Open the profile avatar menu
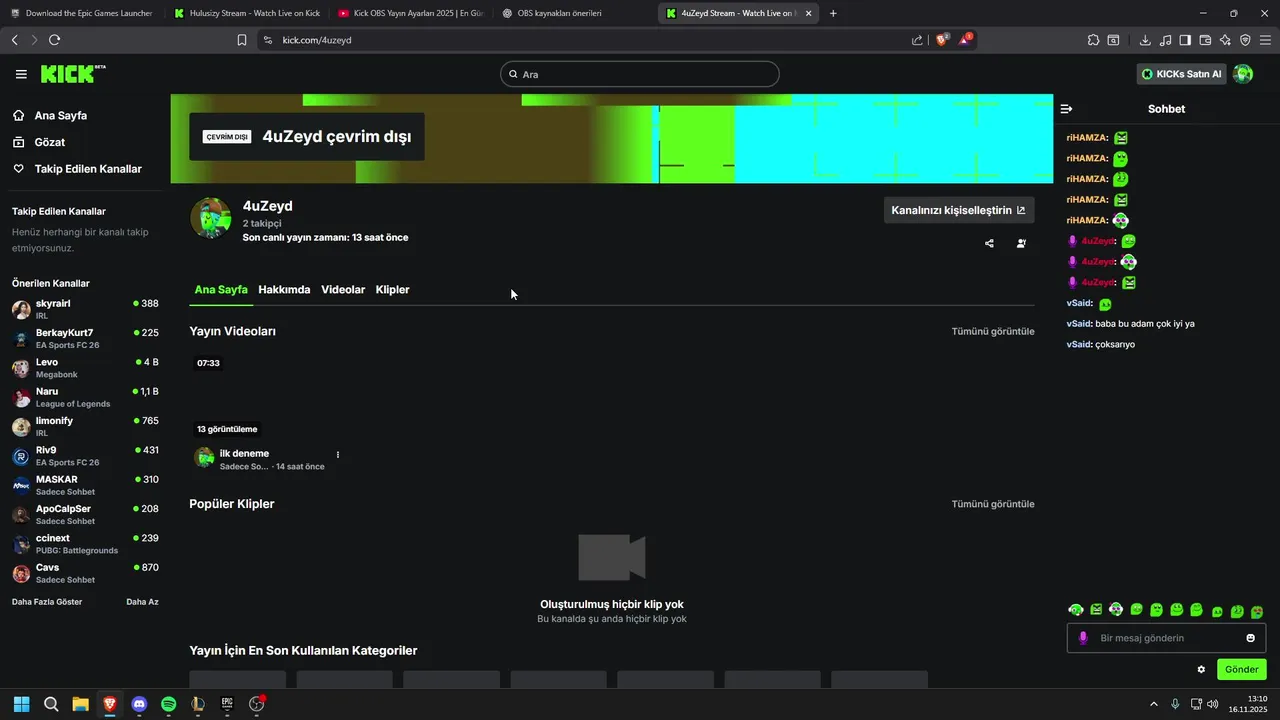This screenshot has width=1280, height=720. tap(1243, 74)
